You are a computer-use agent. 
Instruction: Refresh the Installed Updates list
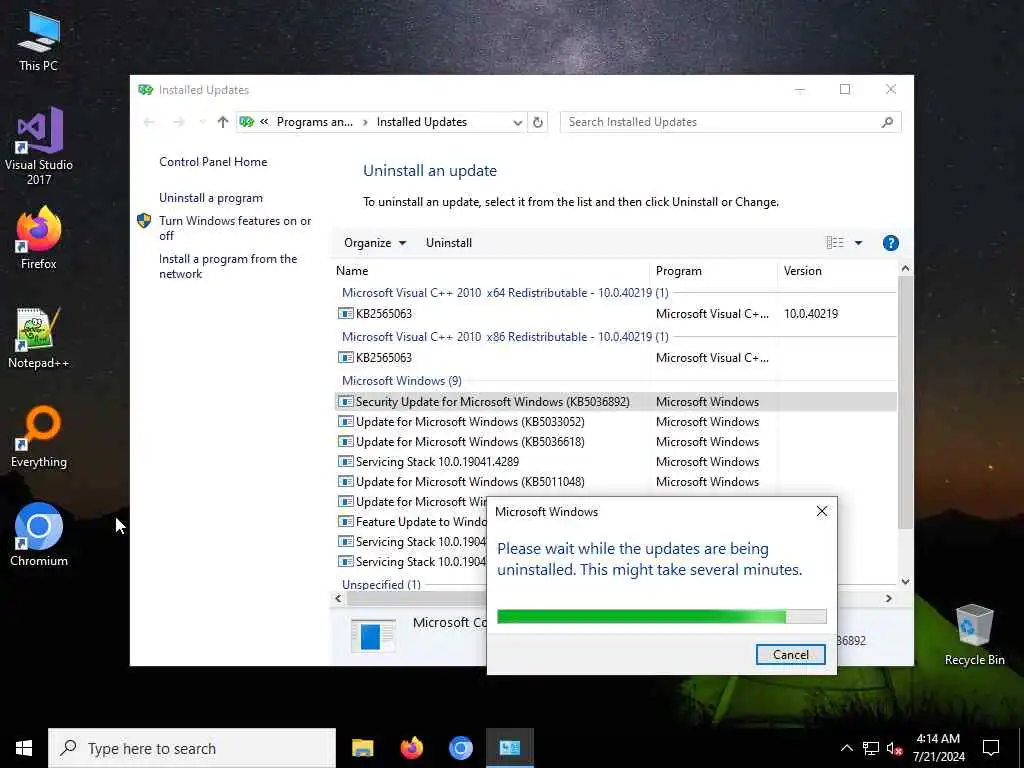pos(537,122)
